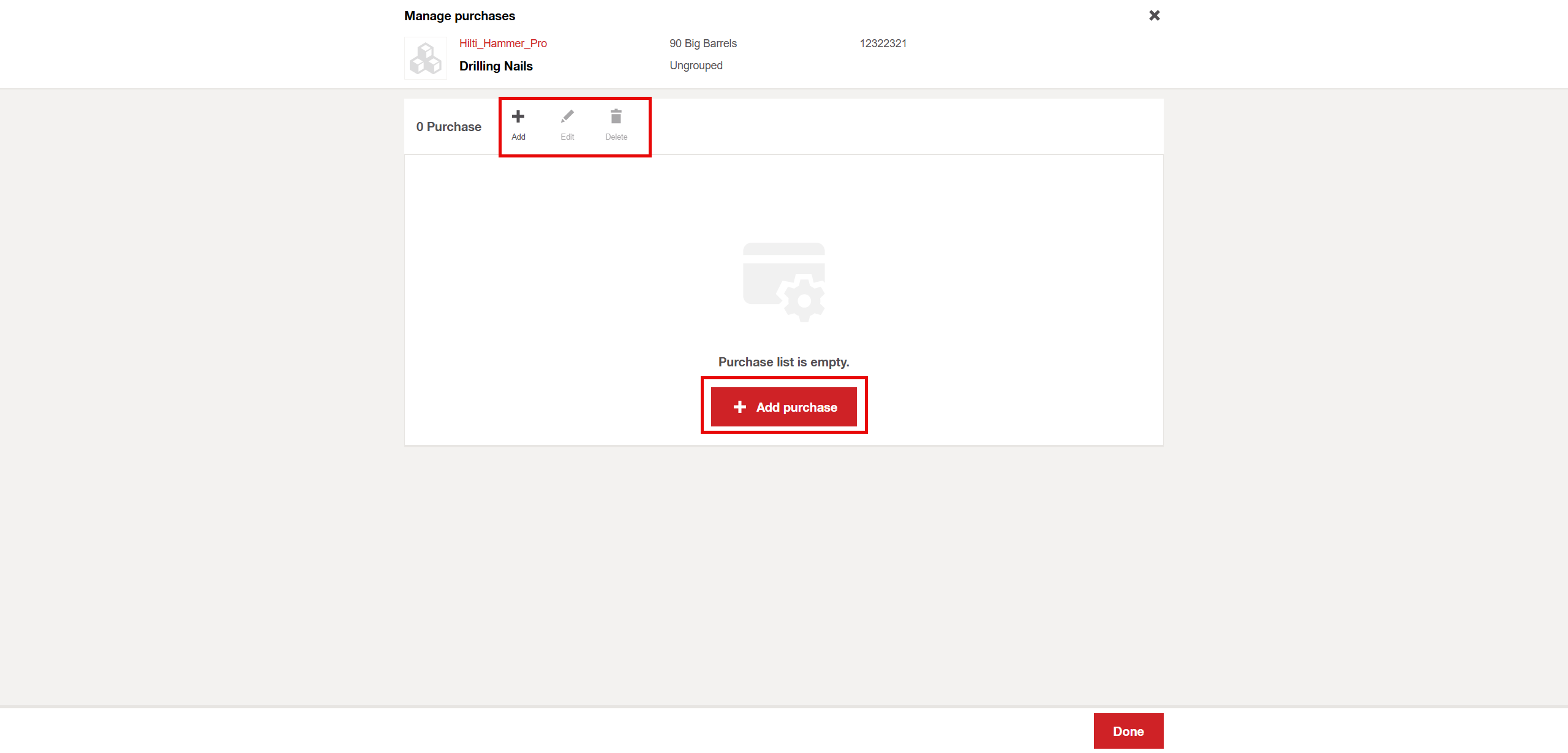This screenshot has height=753, width=1568.
Task: Click the 0 Purchase counter label
Action: pos(449,127)
